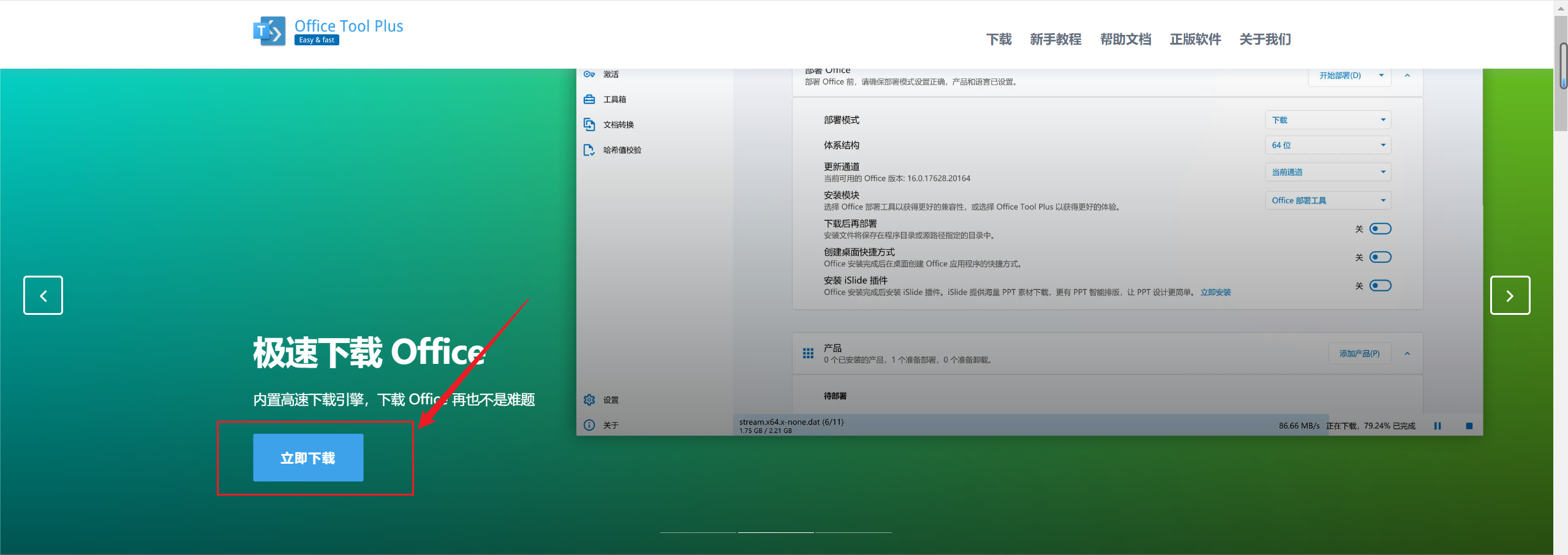This screenshot has width=1568, height=555.
Task: Click the 产品 grid icon
Action: [x=808, y=353]
